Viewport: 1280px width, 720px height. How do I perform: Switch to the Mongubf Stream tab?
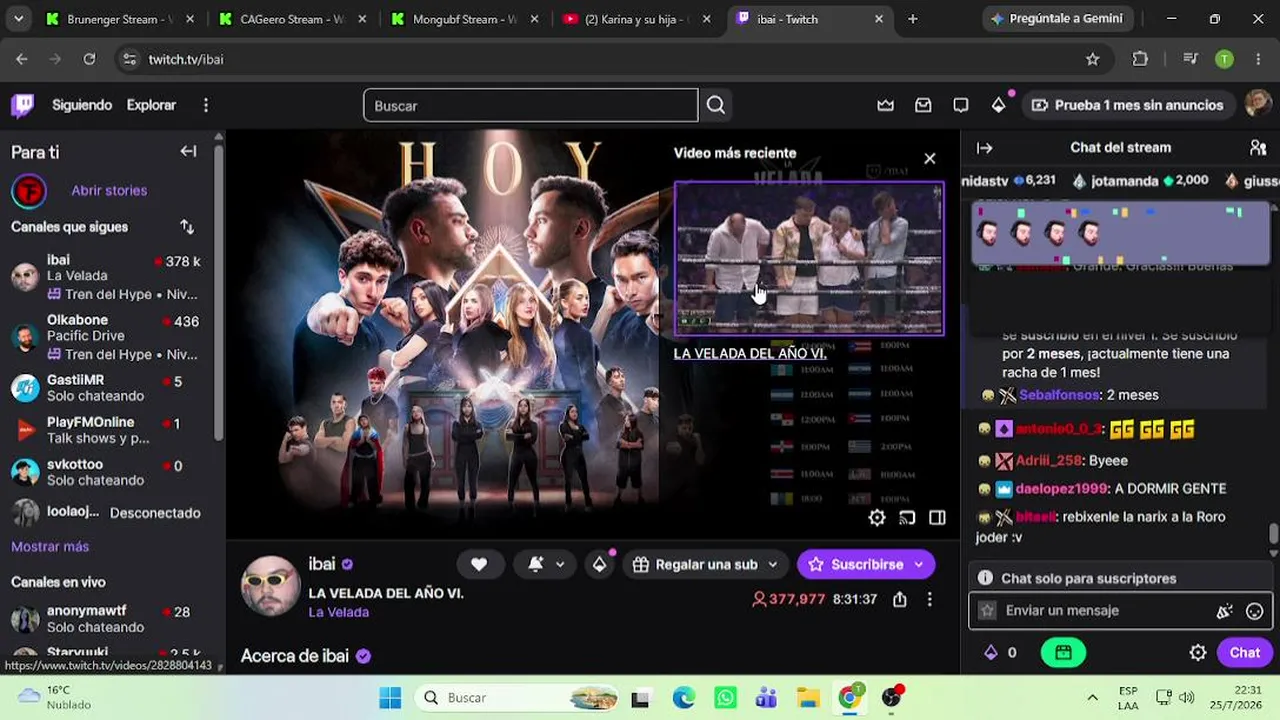(x=465, y=19)
